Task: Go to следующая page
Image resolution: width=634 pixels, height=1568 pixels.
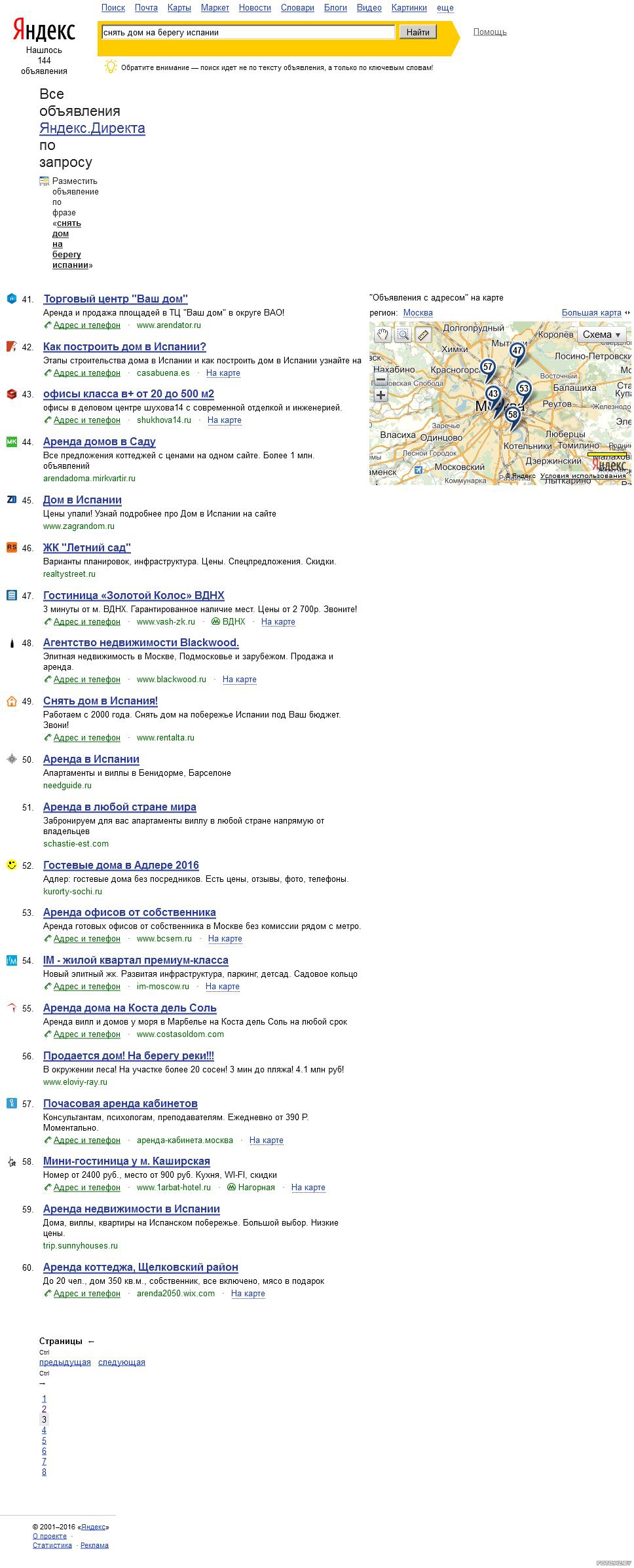Action: tap(122, 1362)
